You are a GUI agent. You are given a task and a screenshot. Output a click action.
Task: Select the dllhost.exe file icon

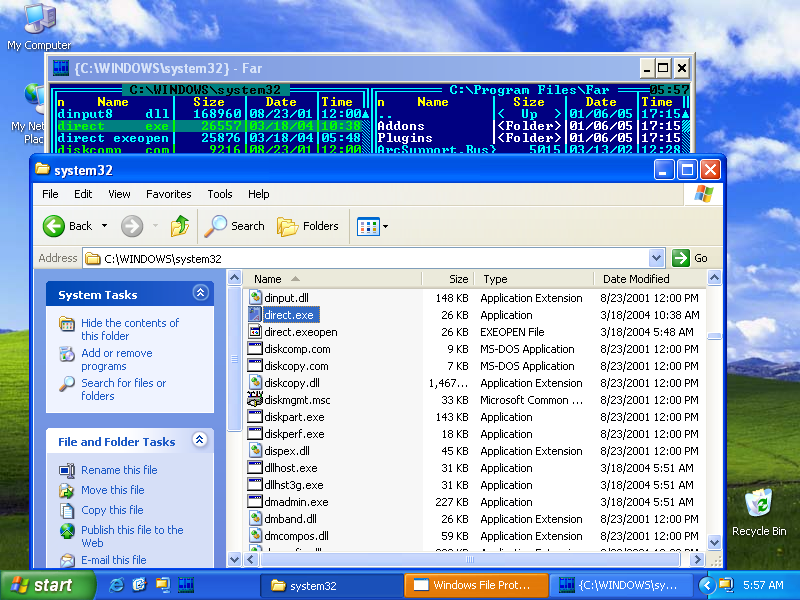255,468
